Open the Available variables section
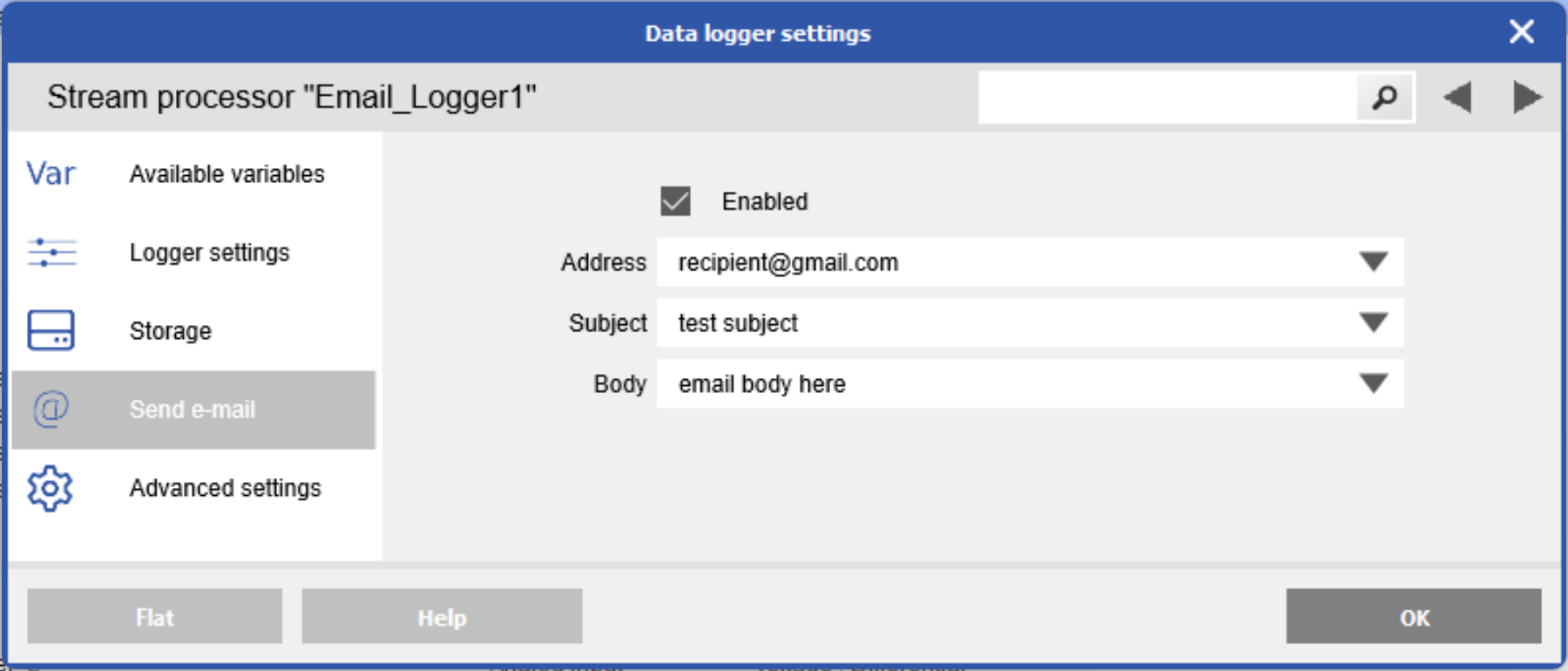1568x671 pixels. pyautogui.click(x=226, y=174)
